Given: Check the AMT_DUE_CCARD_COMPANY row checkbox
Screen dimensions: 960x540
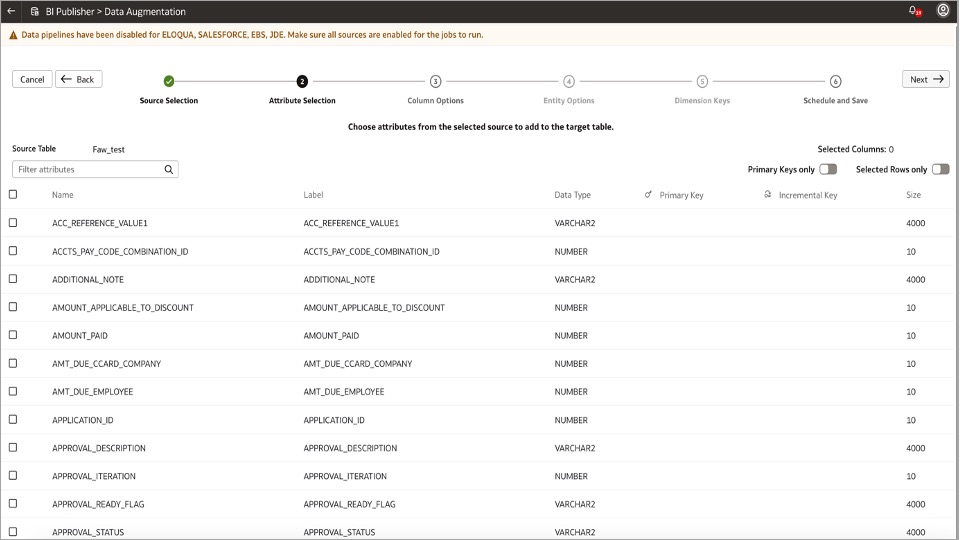Looking at the screenshot, I should [13, 363].
